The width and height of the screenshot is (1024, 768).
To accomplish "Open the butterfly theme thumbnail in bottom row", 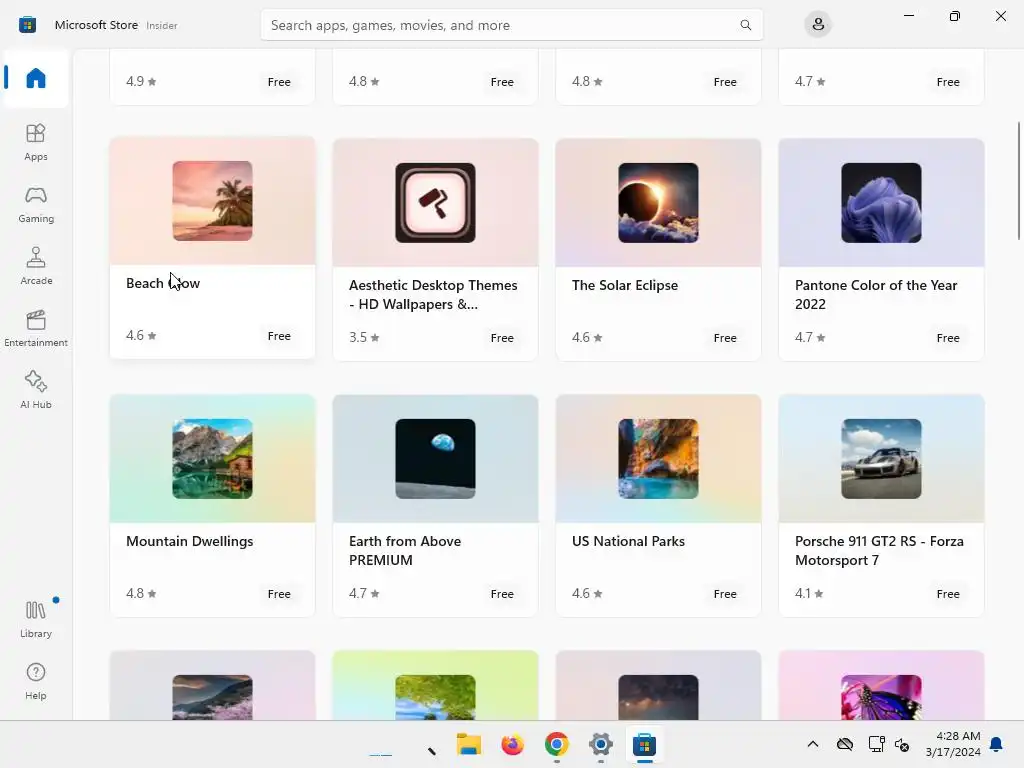I will pyautogui.click(x=881, y=697).
